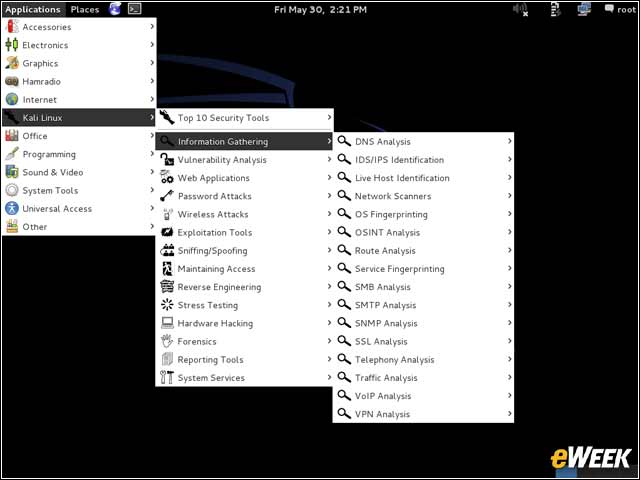Image resolution: width=640 pixels, height=480 pixels.
Task: Click the Other category icon
Action: click(x=12, y=226)
